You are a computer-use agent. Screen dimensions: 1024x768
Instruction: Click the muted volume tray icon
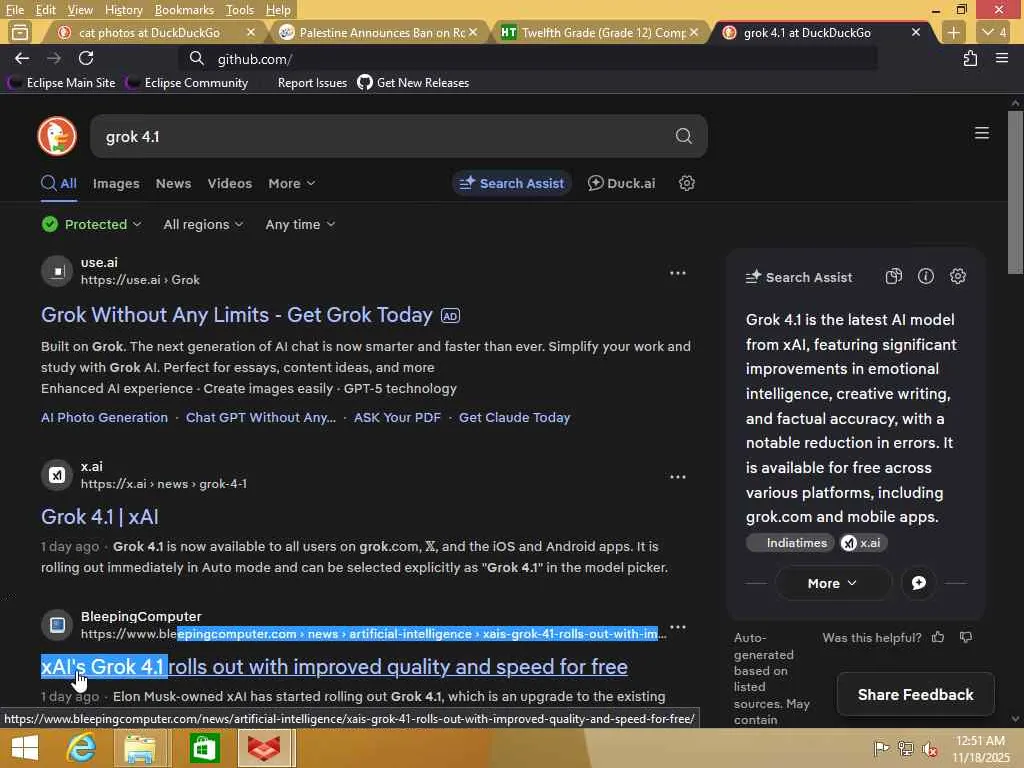pos(930,748)
